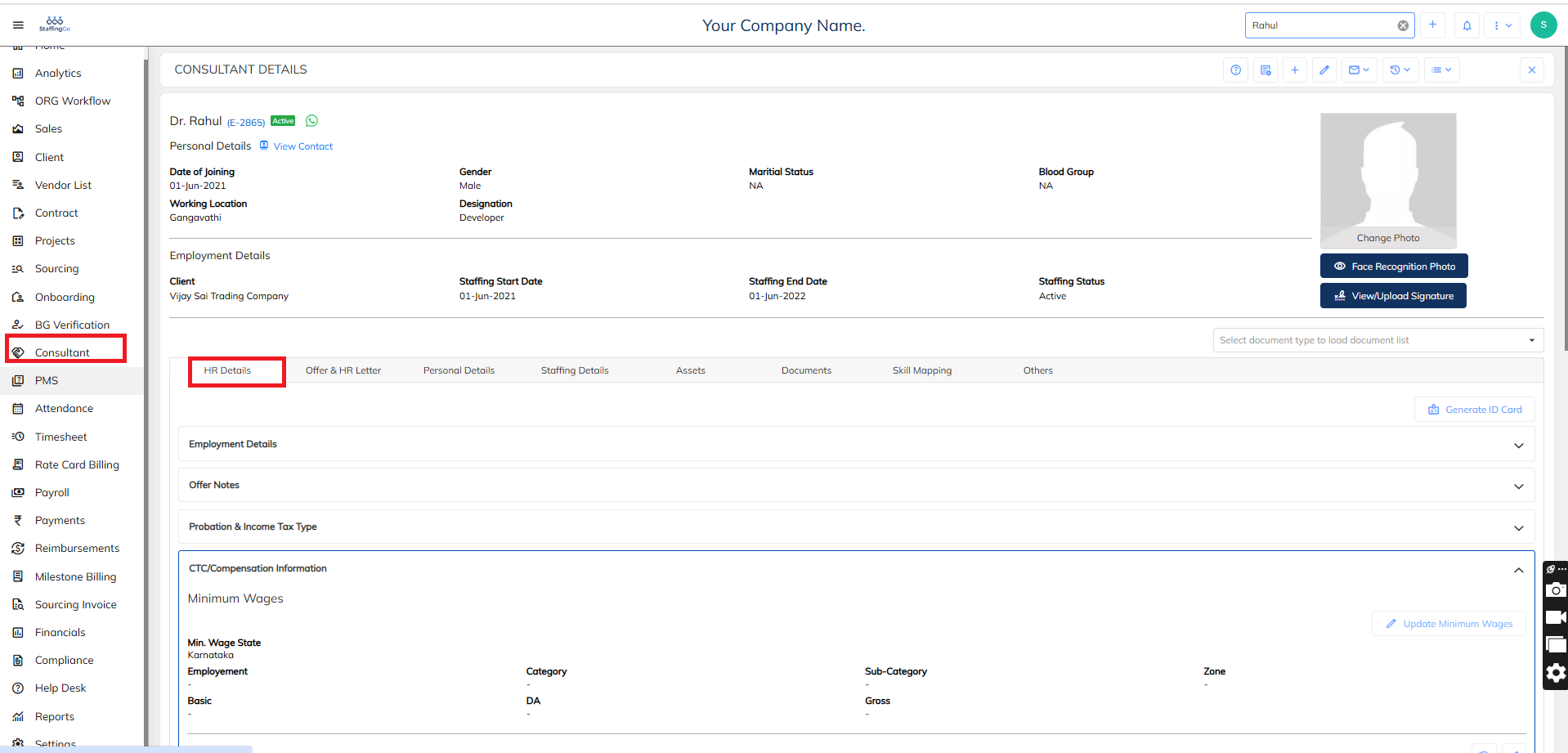The width and height of the screenshot is (1568, 753).
Task: Open the notifications bell
Action: [1467, 25]
